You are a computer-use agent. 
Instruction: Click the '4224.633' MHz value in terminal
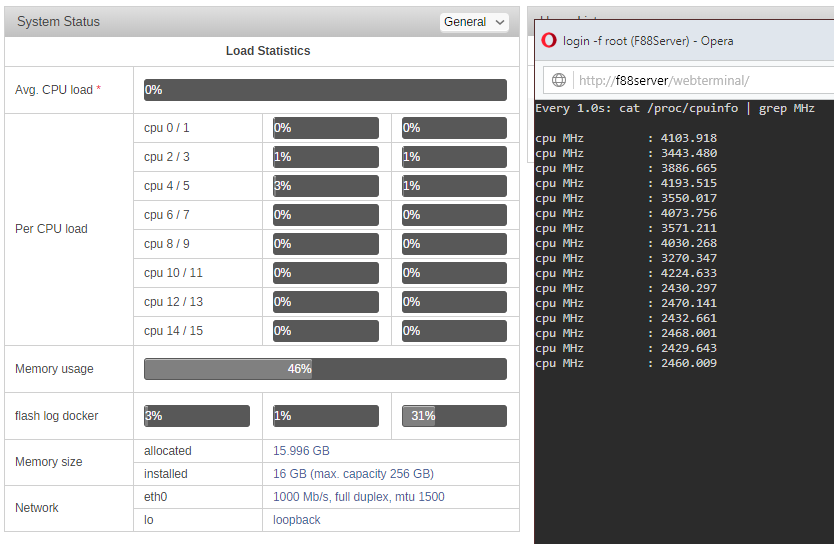(x=688, y=273)
